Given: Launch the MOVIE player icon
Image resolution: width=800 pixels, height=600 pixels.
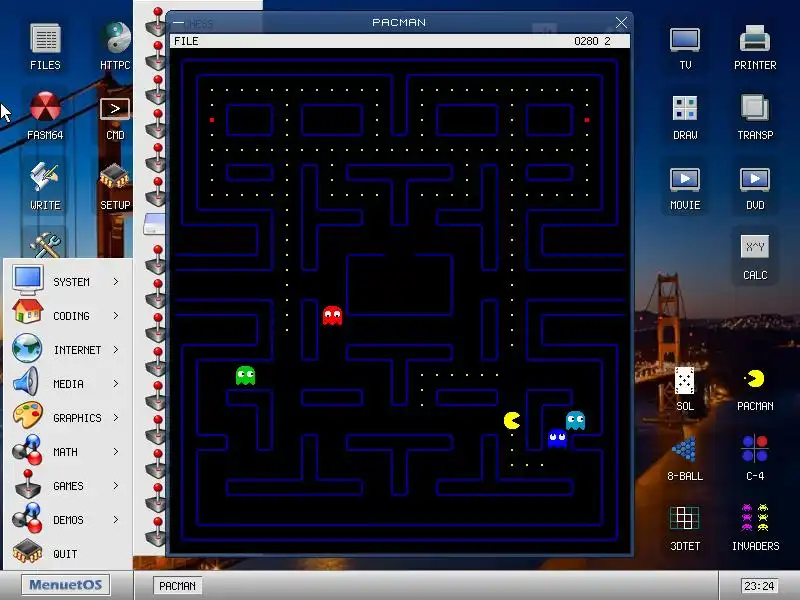Looking at the screenshot, I should (685, 189).
